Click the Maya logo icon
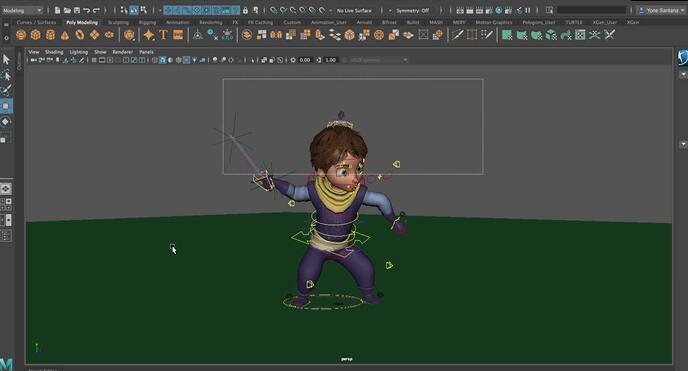Screen dimensions: 688x371 tap(6, 364)
